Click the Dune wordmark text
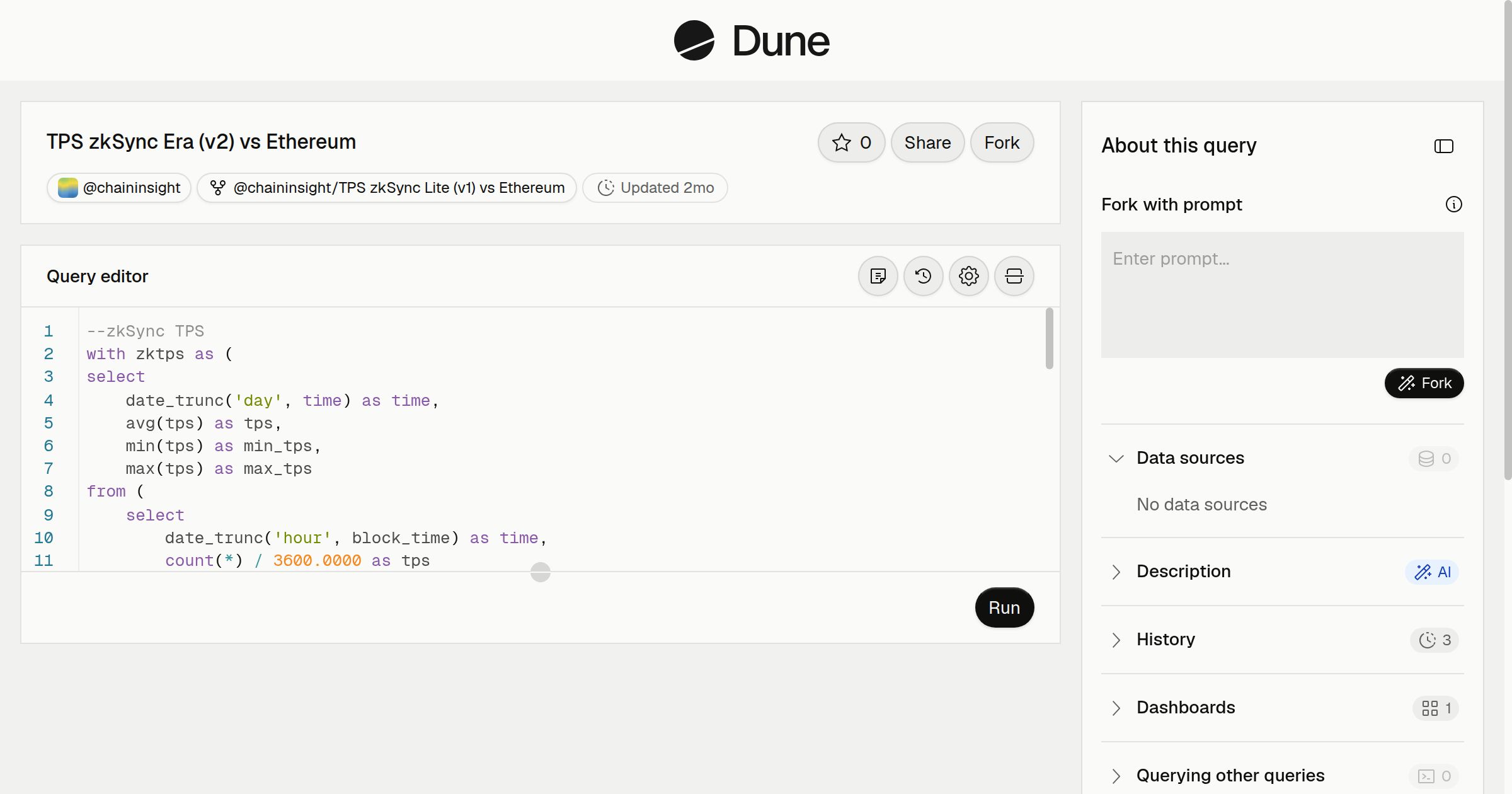Image resolution: width=1512 pixels, height=794 pixels. [781, 41]
